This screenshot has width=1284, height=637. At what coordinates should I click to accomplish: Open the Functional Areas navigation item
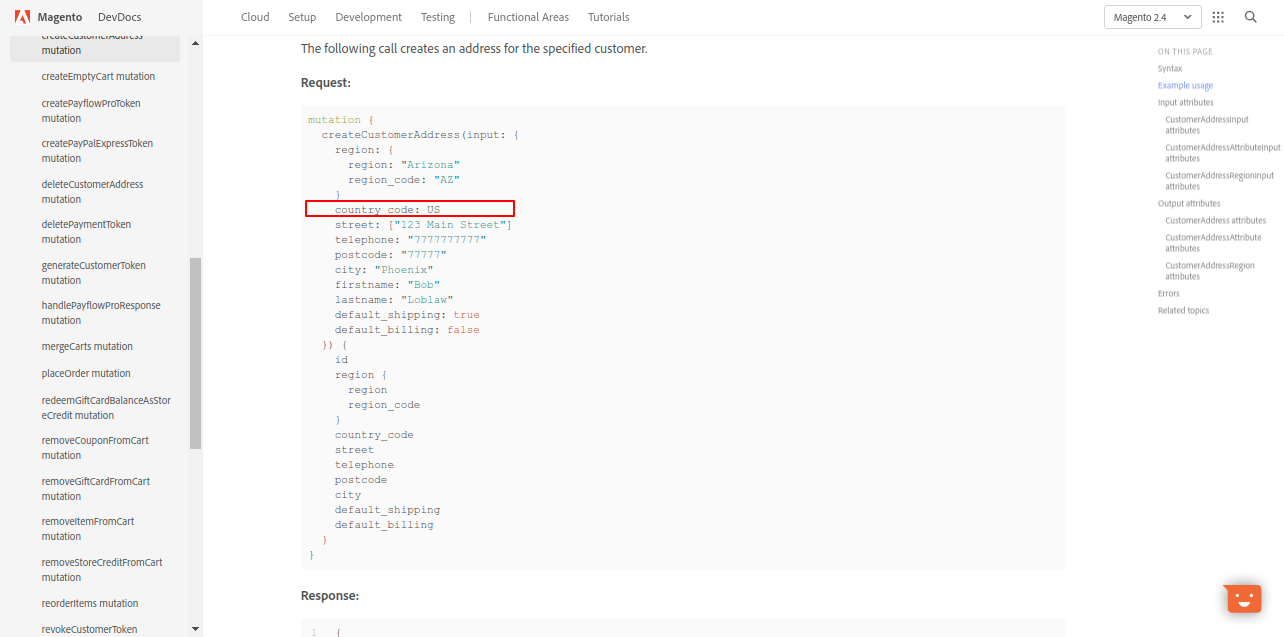pos(528,16)
